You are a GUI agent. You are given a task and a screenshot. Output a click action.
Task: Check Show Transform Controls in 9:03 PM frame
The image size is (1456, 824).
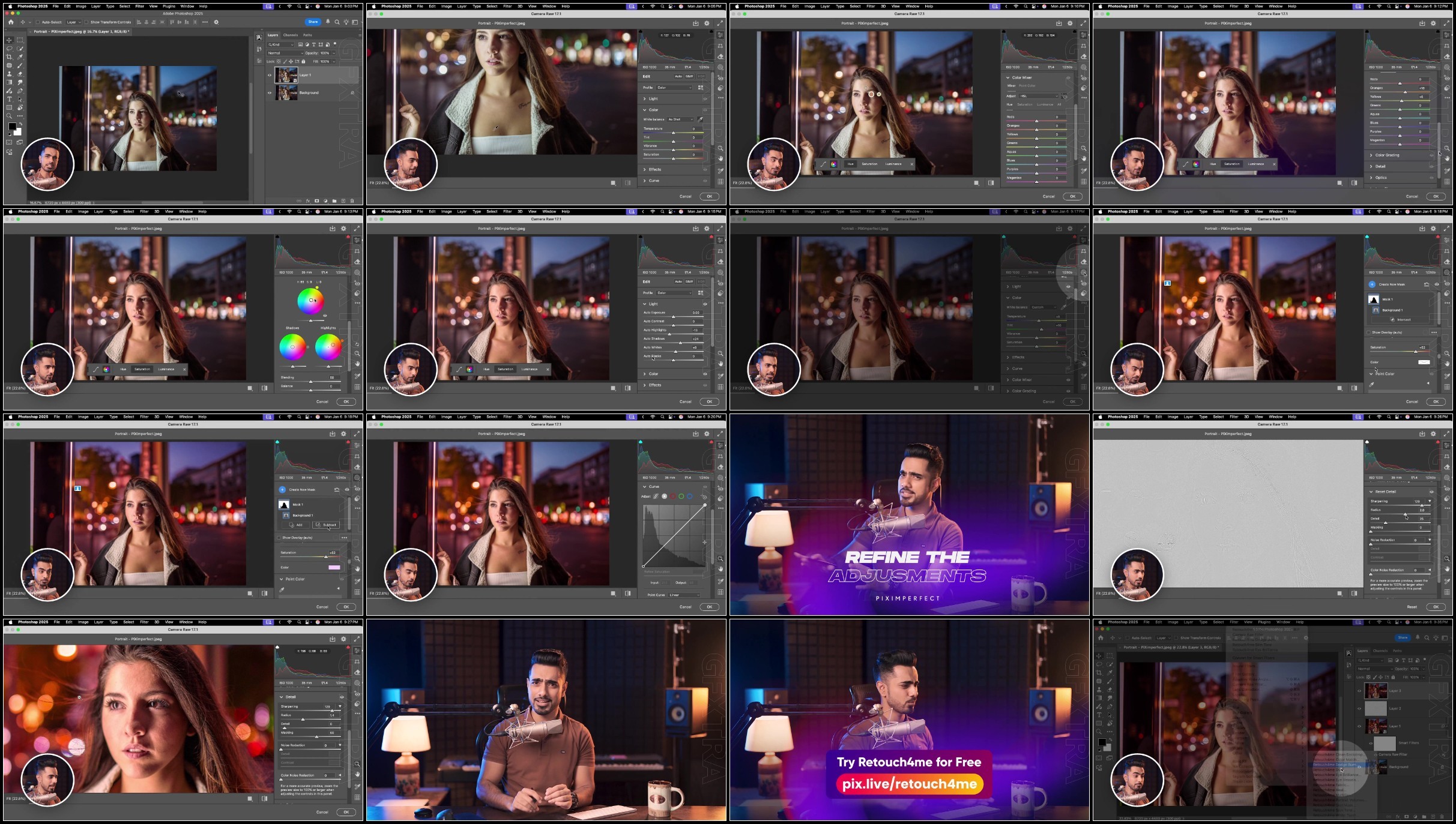click(x=86, y=22)
